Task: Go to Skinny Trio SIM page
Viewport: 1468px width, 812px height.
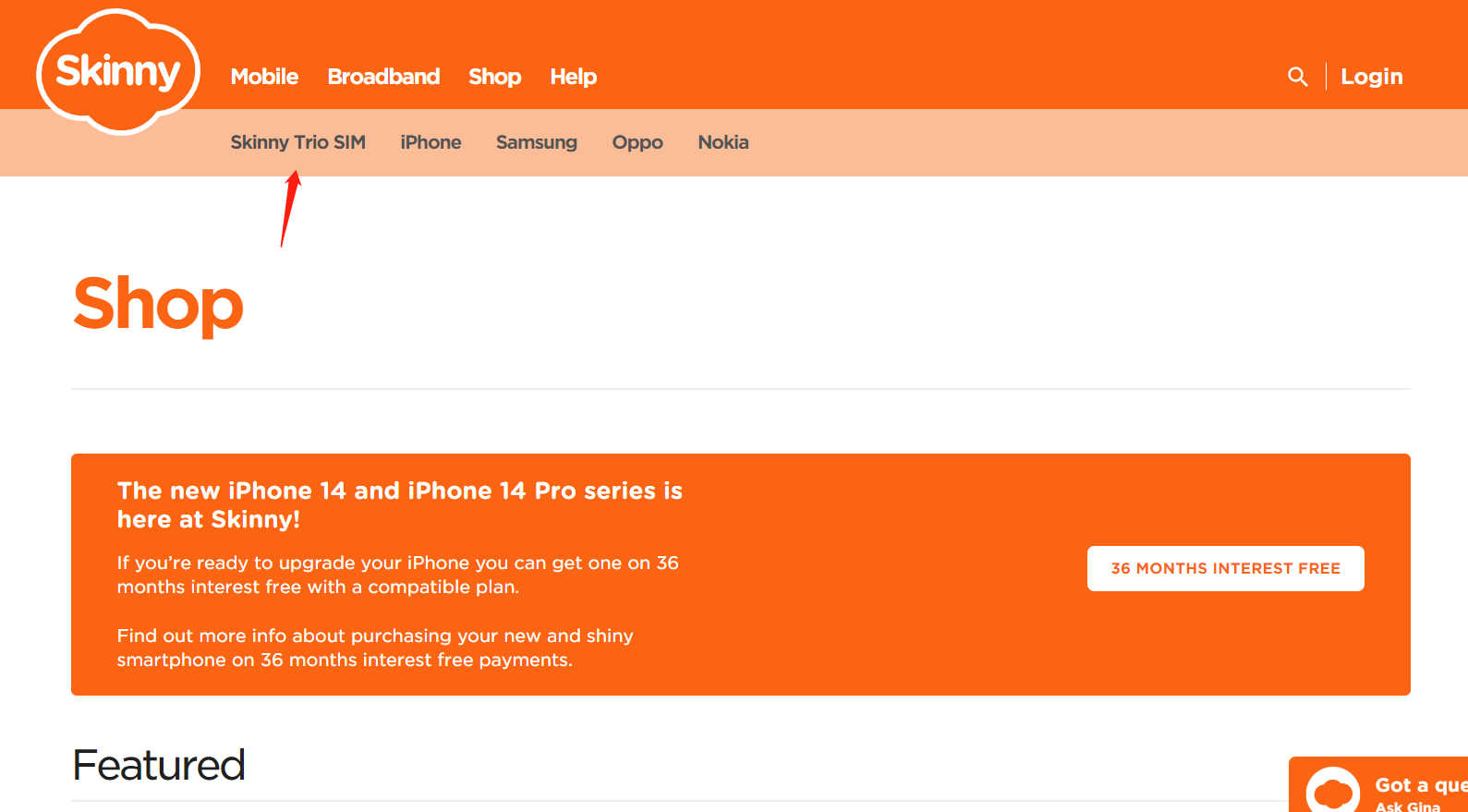Action: click(x=297, y=142)
